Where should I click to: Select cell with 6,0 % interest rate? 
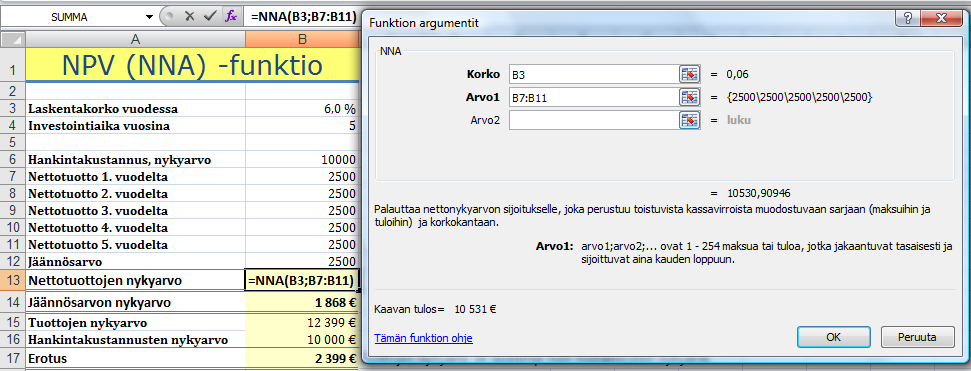(x=302, y=109)
